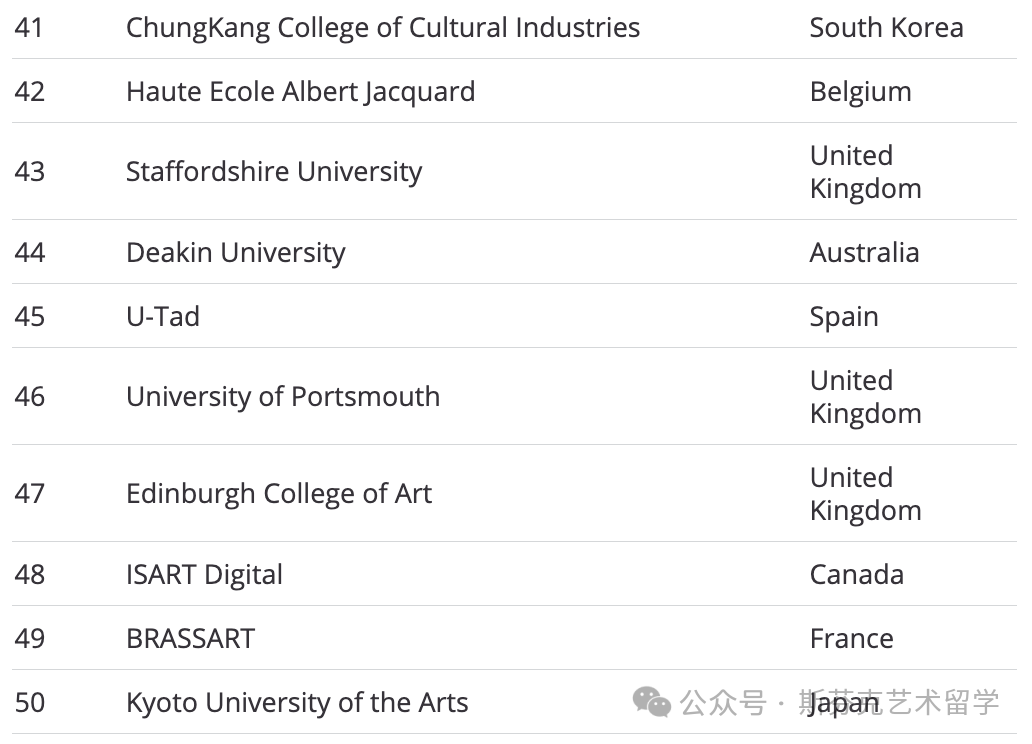
Task: Click the 公众号 watermark text
Action: click(723, 703)
